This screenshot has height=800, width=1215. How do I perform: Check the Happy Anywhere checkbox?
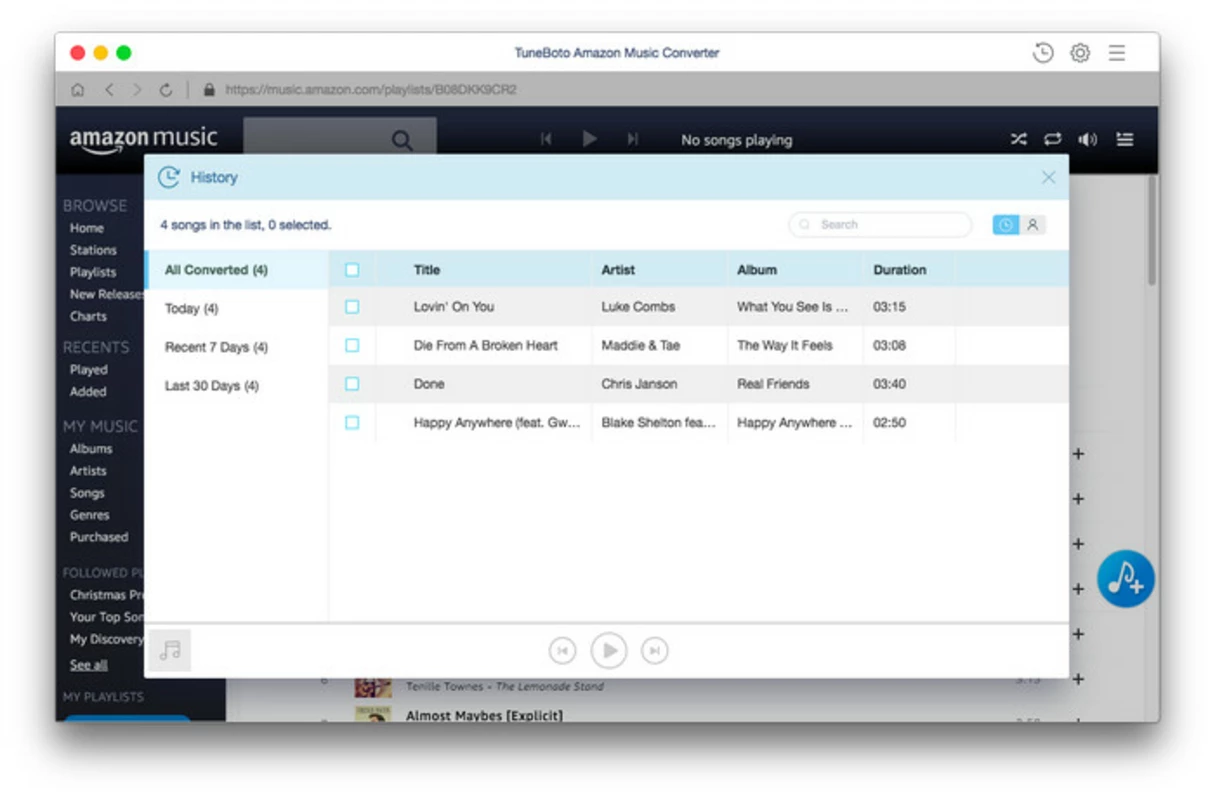point(352,423)
